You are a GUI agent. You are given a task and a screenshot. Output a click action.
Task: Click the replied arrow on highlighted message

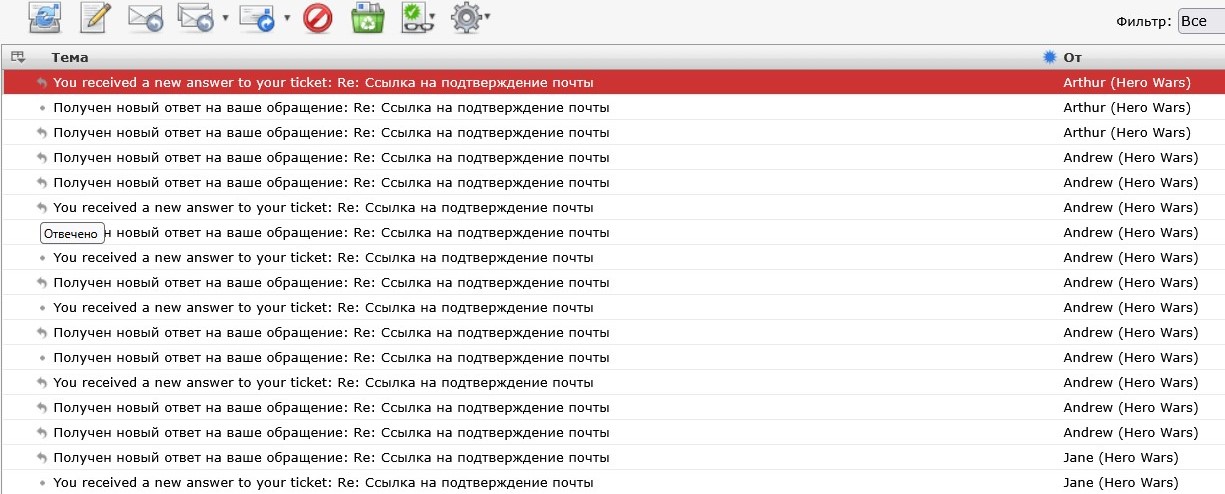click(41, 83)
